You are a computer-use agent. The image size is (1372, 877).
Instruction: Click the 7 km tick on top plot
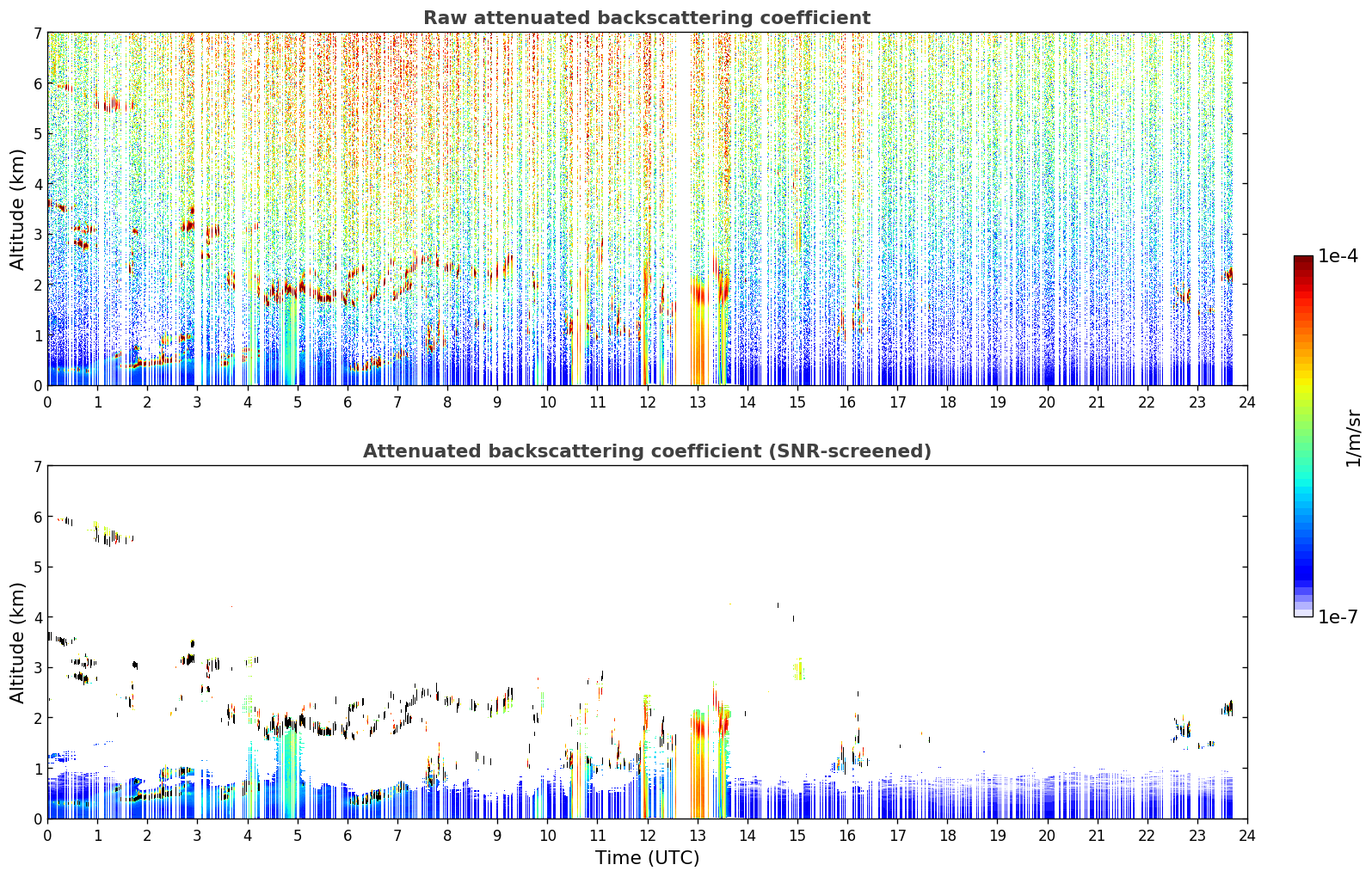point(37,33)
